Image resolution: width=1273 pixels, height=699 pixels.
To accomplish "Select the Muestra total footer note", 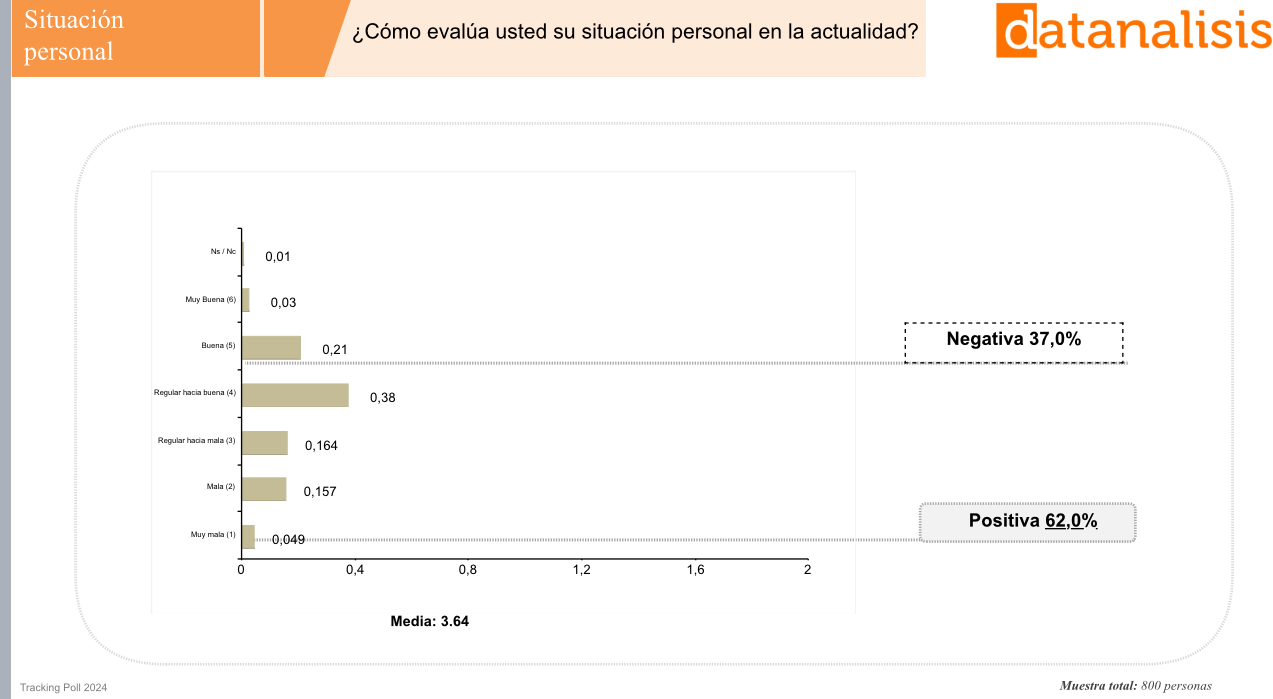I will (1135, 686).
